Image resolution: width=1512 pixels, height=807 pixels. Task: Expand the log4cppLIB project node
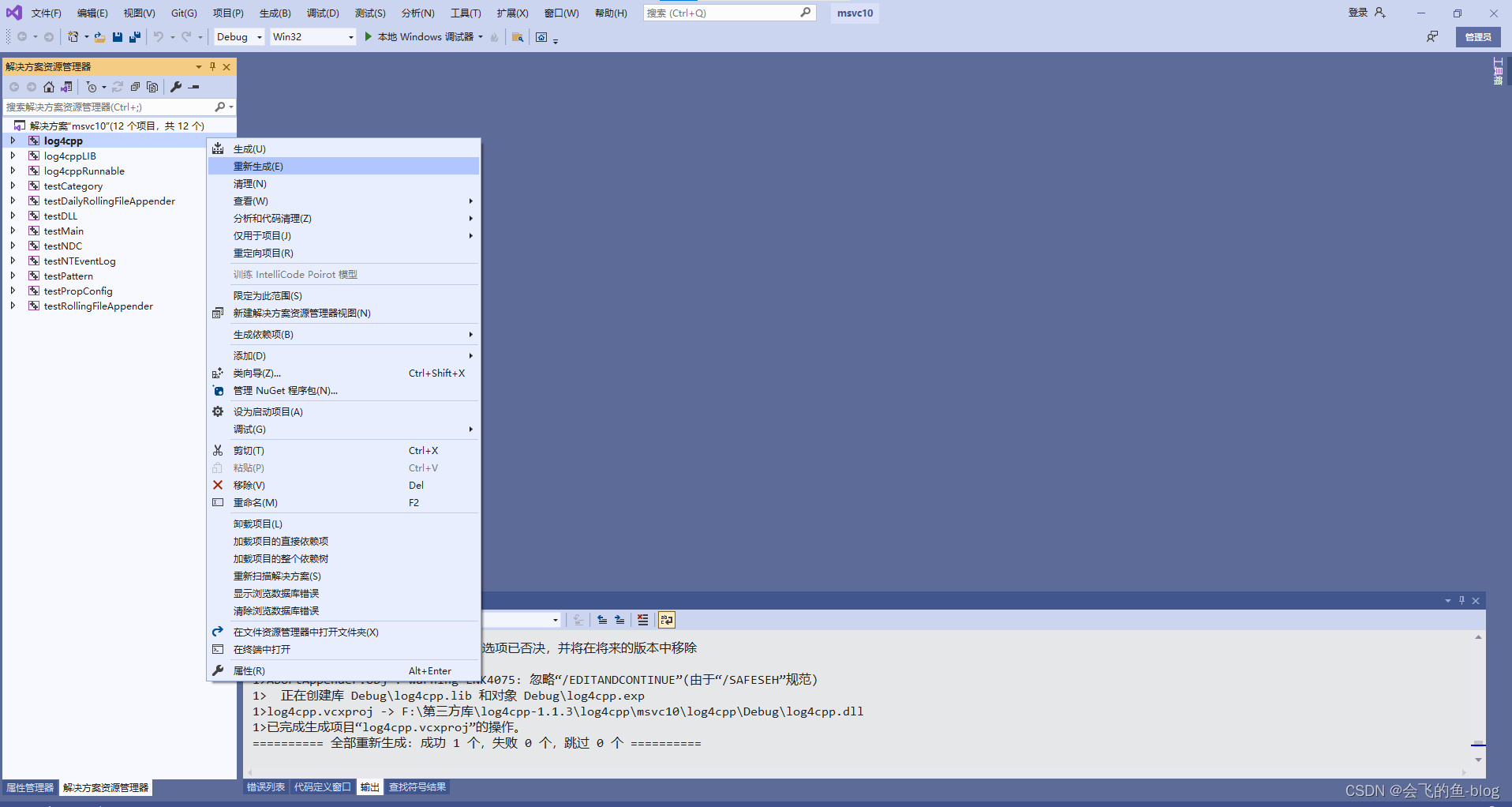coord(13,156)
